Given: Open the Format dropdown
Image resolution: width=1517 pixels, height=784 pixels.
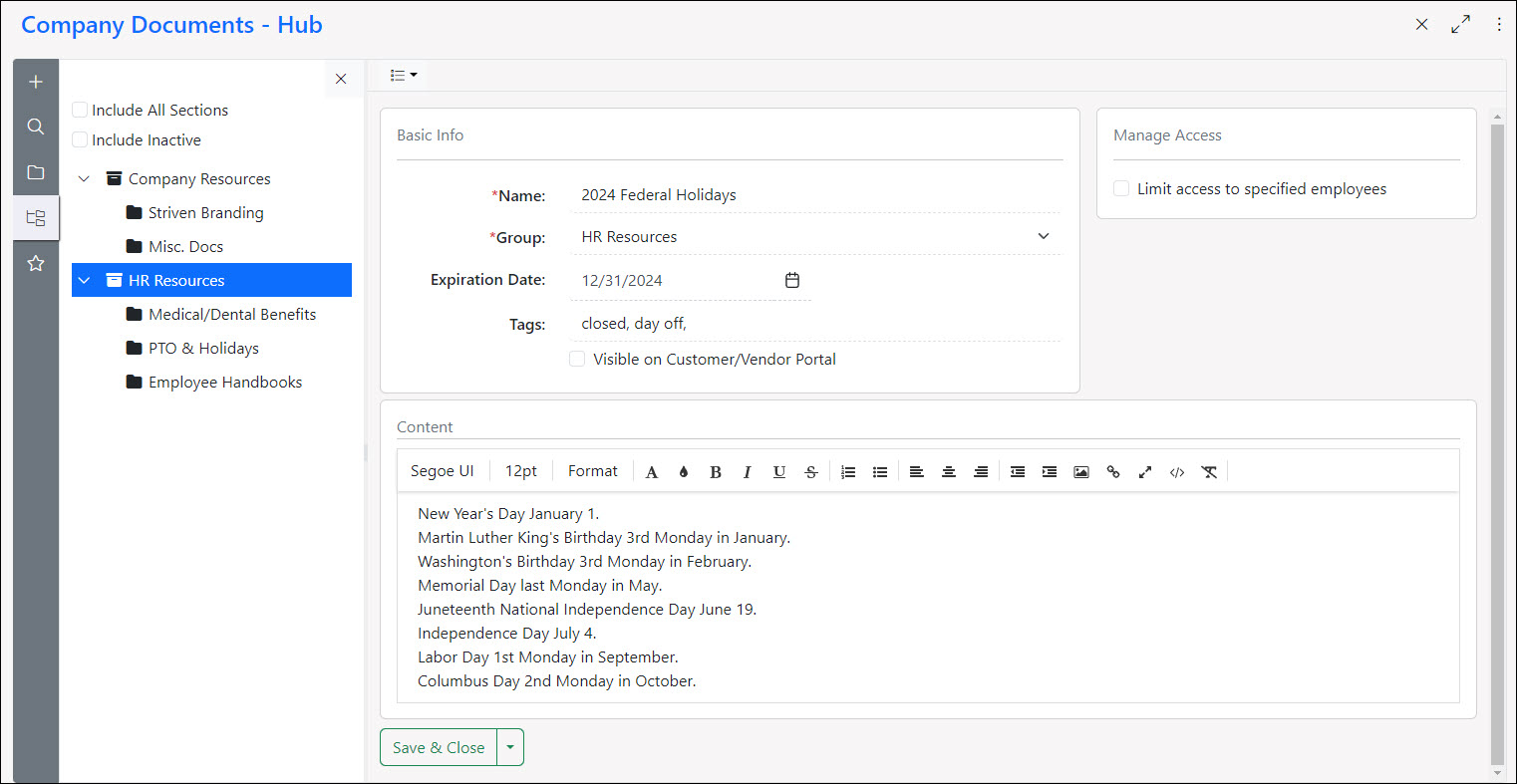Looking at the screenshot, I should point(593,471).
